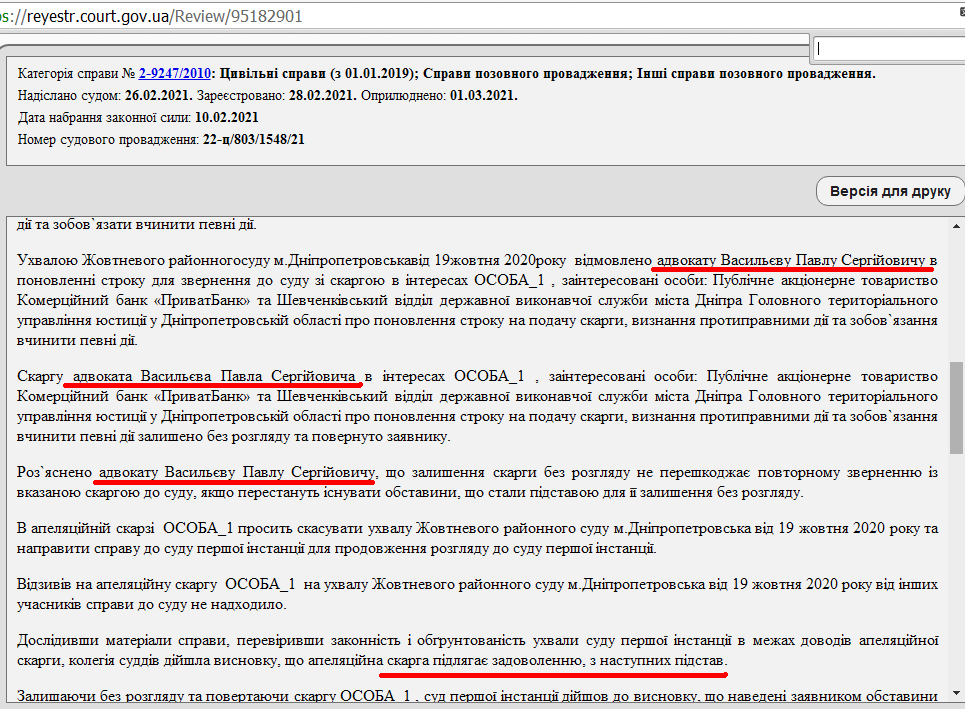
Task: Open case number link 2-9247/2010
Action: pyautogui.click(x=175, y=73)
